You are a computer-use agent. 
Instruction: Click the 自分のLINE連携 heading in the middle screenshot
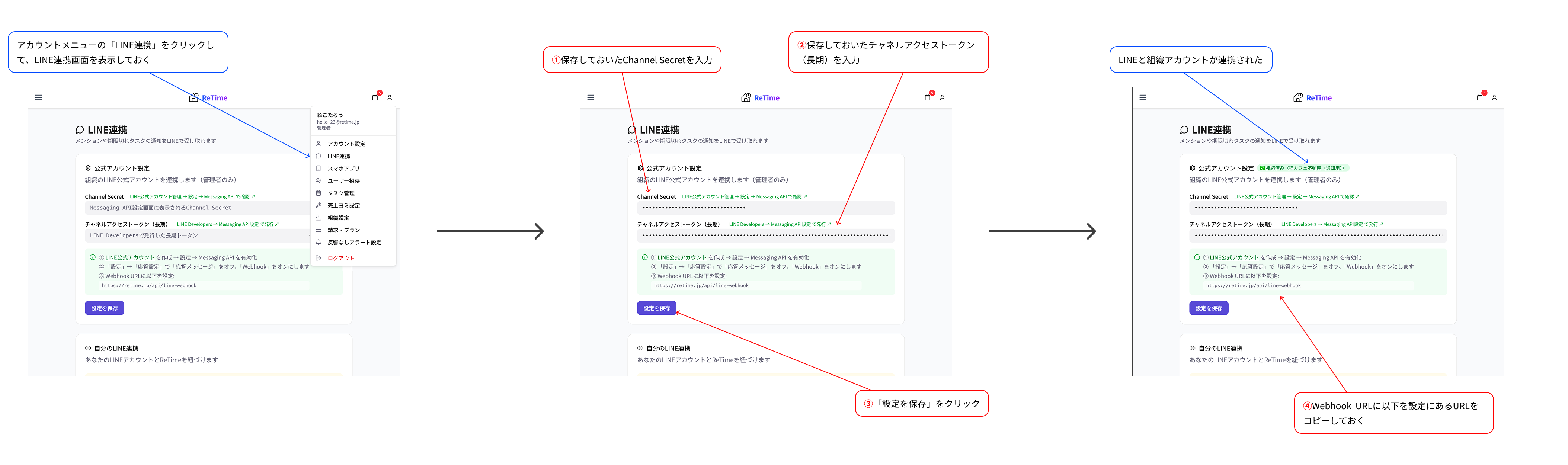pyautogui.click(x=668, y=349)
